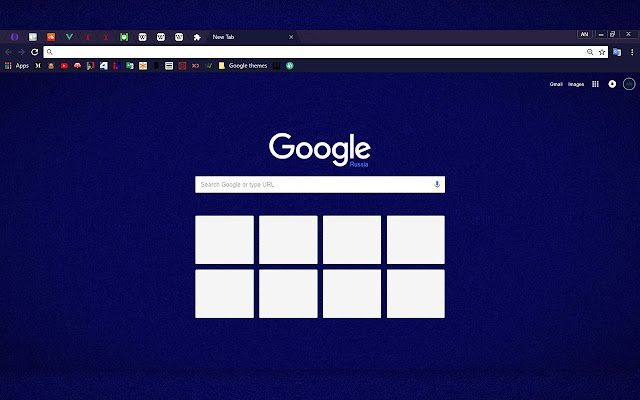Open the zoom magnifier icon in the address bar
Screen dimensions: 640x400
click(590, 52)
